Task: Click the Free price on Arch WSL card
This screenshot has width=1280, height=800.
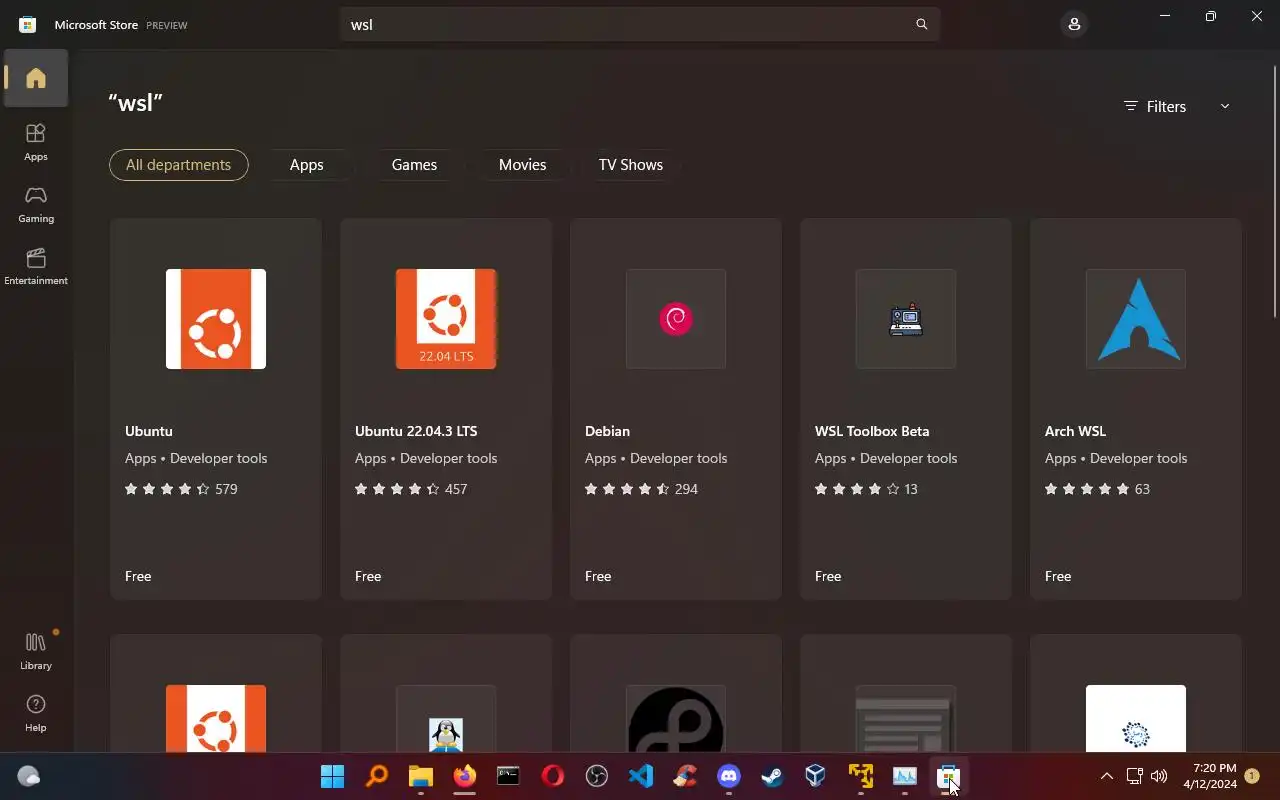Action: (1058, 576)
